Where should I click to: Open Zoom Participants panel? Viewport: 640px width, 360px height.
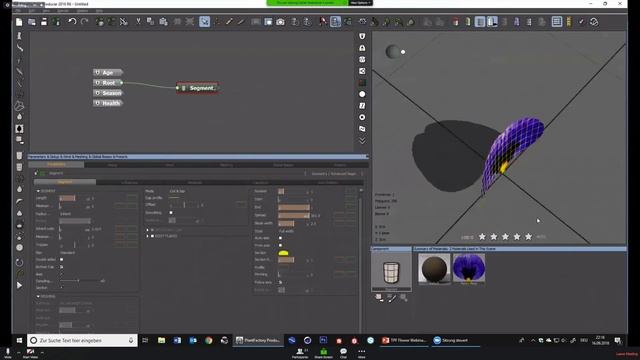(x=300, y=353)
